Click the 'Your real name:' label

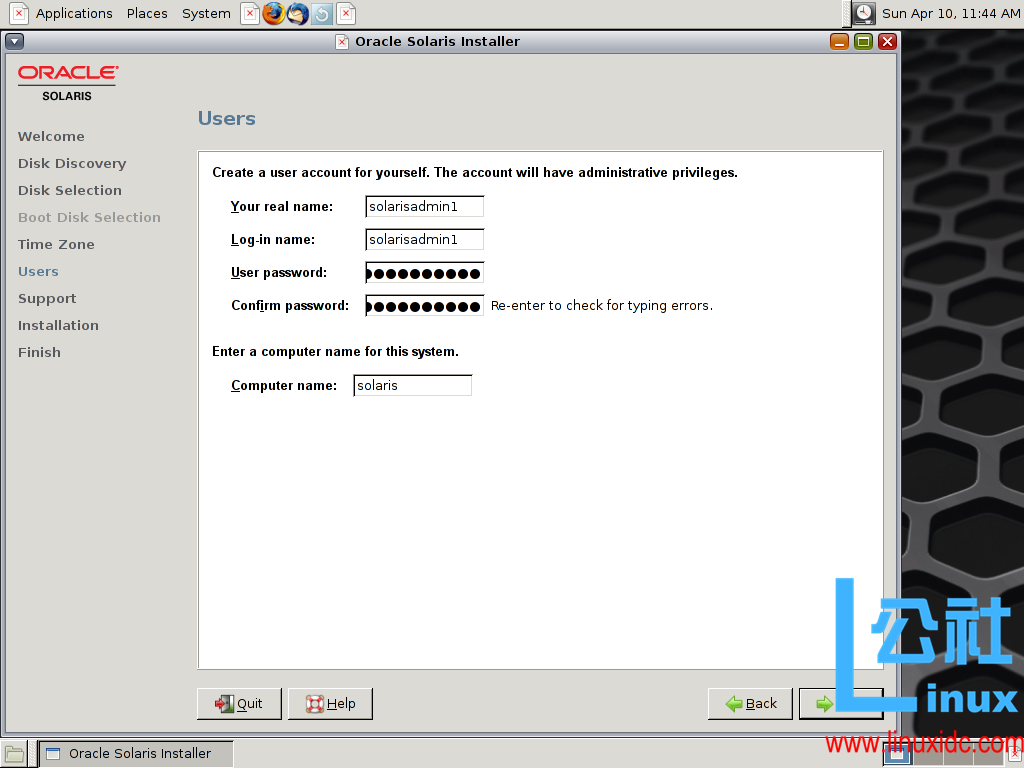[x=281, y=206]
